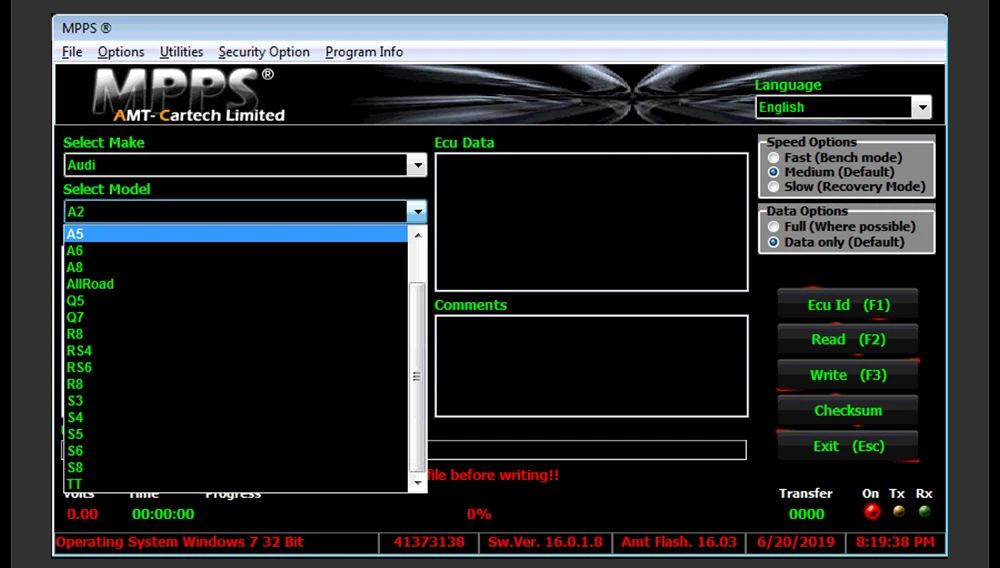The image size is (1000, 568).
Task: Select S5 from the model list
Action: 236,434
